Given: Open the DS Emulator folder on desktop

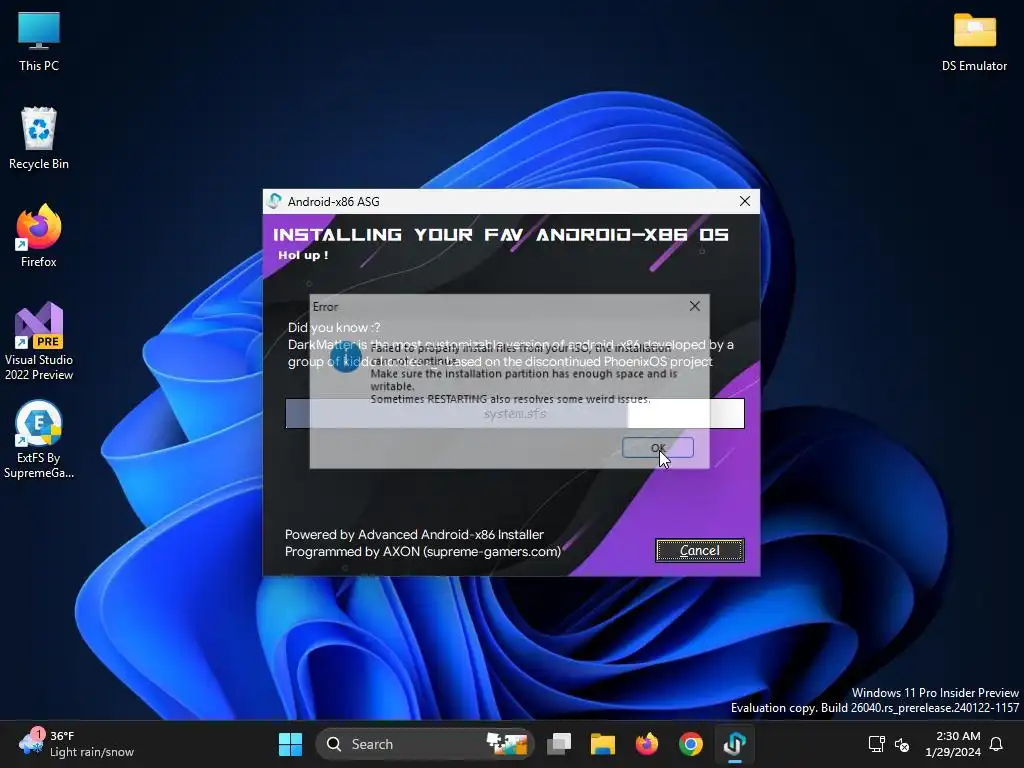Looking at the screenshot, I should point(974,41).
